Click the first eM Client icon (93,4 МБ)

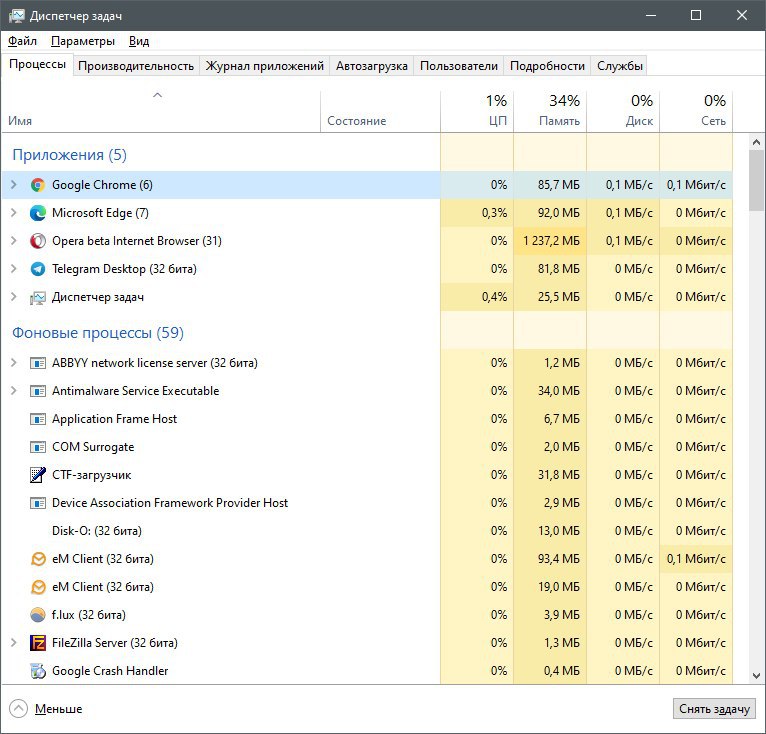(x=38, y=559)
